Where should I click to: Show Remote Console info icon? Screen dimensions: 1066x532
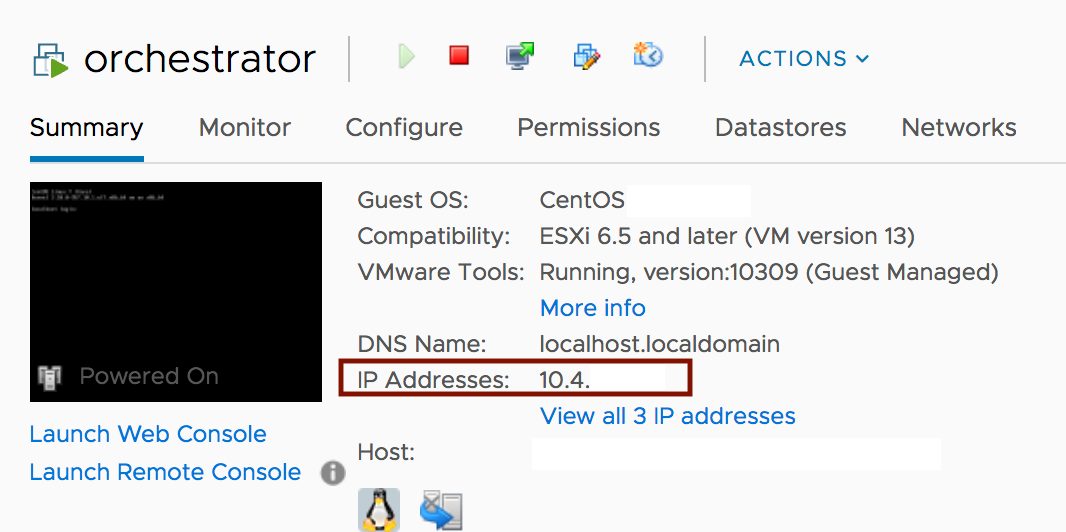[332, 473]
